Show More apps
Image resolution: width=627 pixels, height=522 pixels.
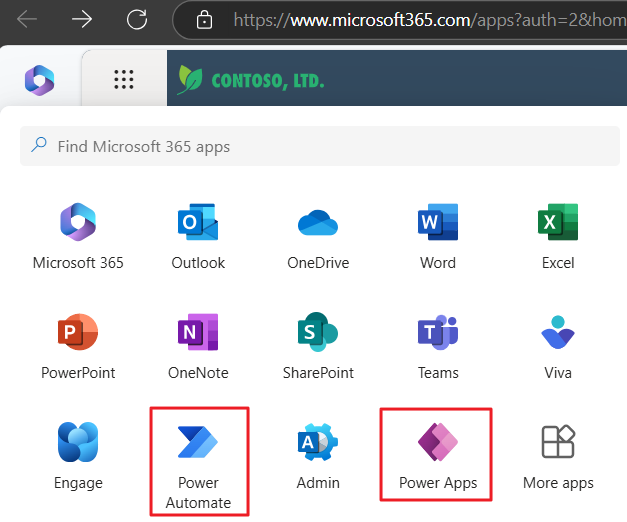[x=558, y=456]
